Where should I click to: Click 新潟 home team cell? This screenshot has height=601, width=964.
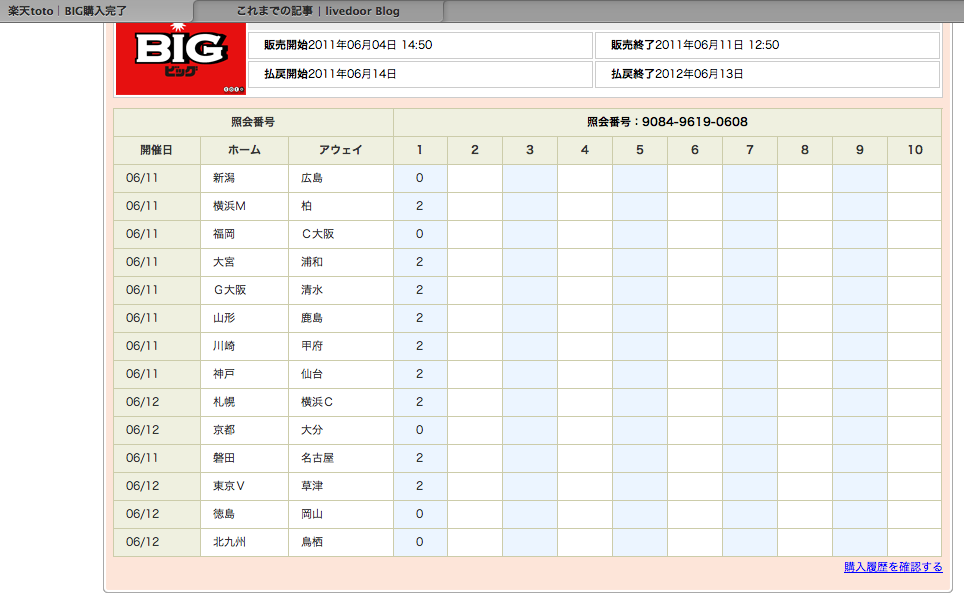(x=244, y=178)
